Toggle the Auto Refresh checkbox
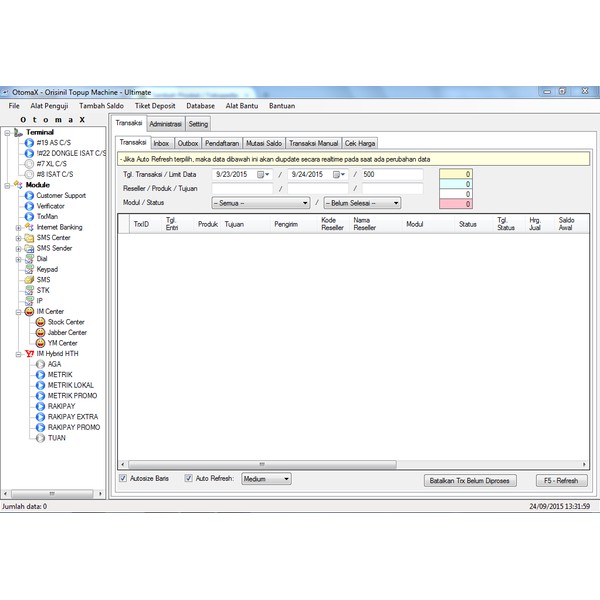The height and width of the screenshot is (600, 600). pyautogui.click(x=189, y=478)
